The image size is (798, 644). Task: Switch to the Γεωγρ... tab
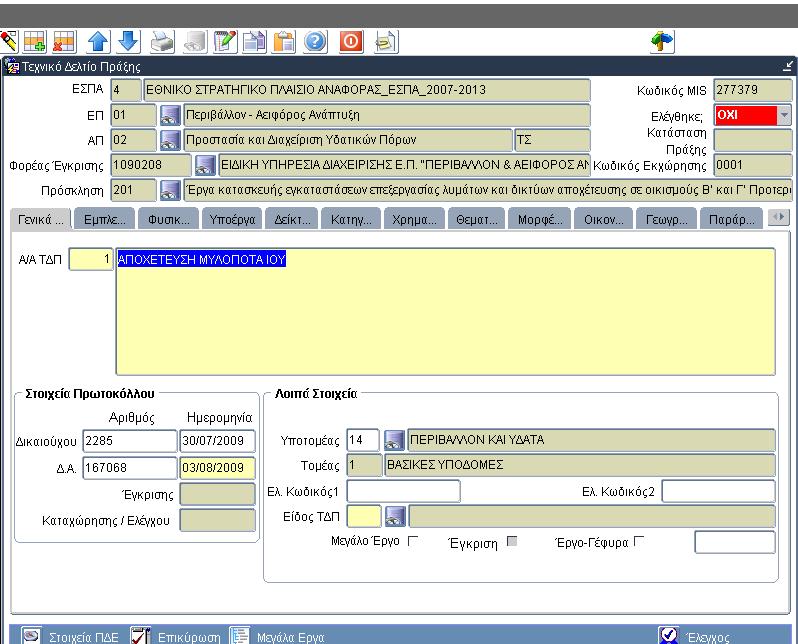(666, 219)
